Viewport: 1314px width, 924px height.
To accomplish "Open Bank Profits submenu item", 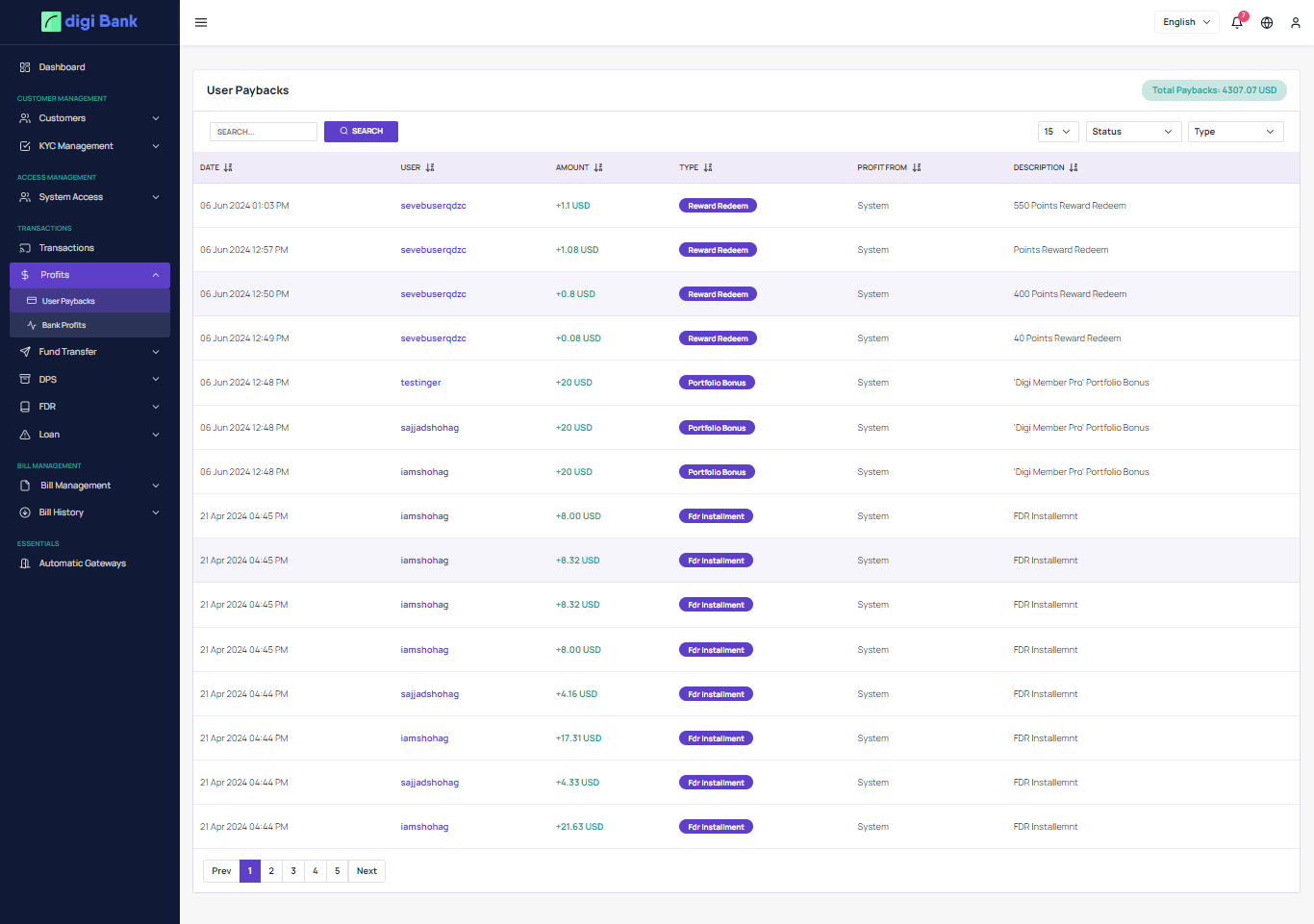I will point(63,325).
